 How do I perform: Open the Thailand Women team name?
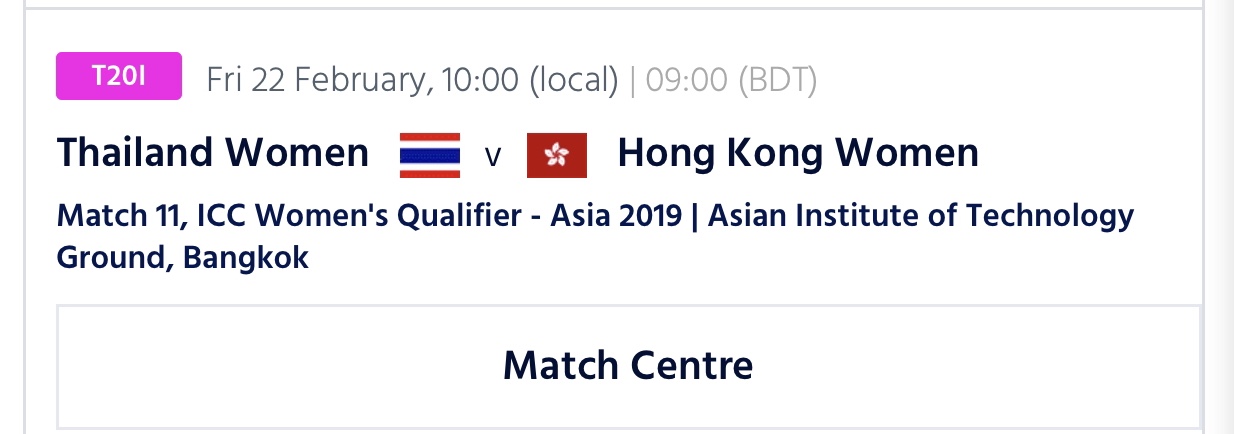click(x=213, y=153)
